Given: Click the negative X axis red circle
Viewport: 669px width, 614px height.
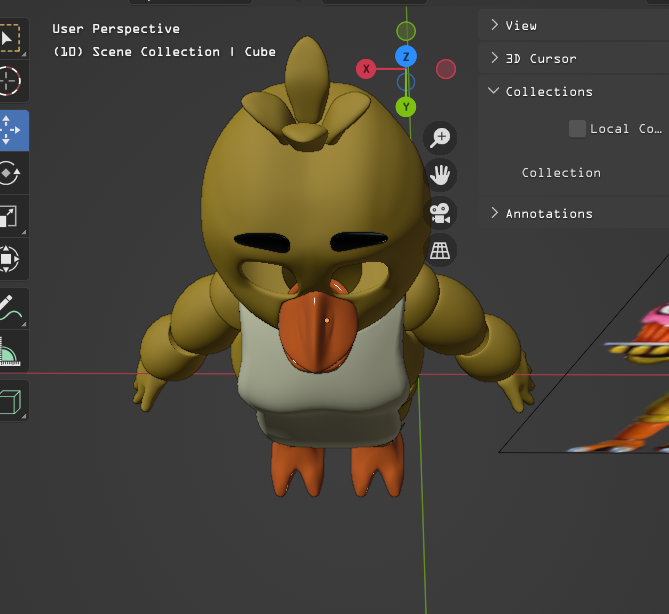Looking at the screenshot, I should [446, 69].
